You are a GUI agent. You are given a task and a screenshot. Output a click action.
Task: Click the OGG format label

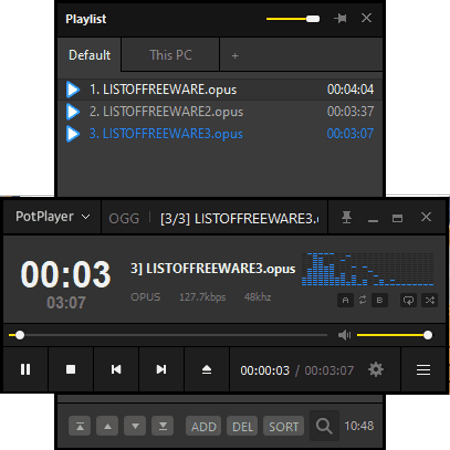coord(124,219)
